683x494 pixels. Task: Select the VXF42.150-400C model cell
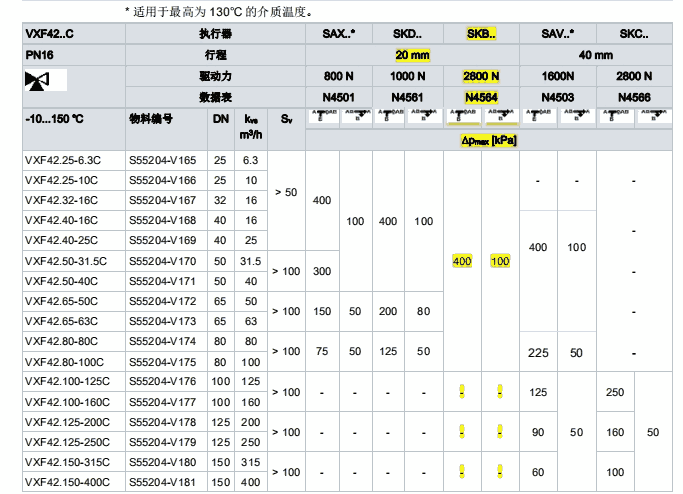(67, 483)
